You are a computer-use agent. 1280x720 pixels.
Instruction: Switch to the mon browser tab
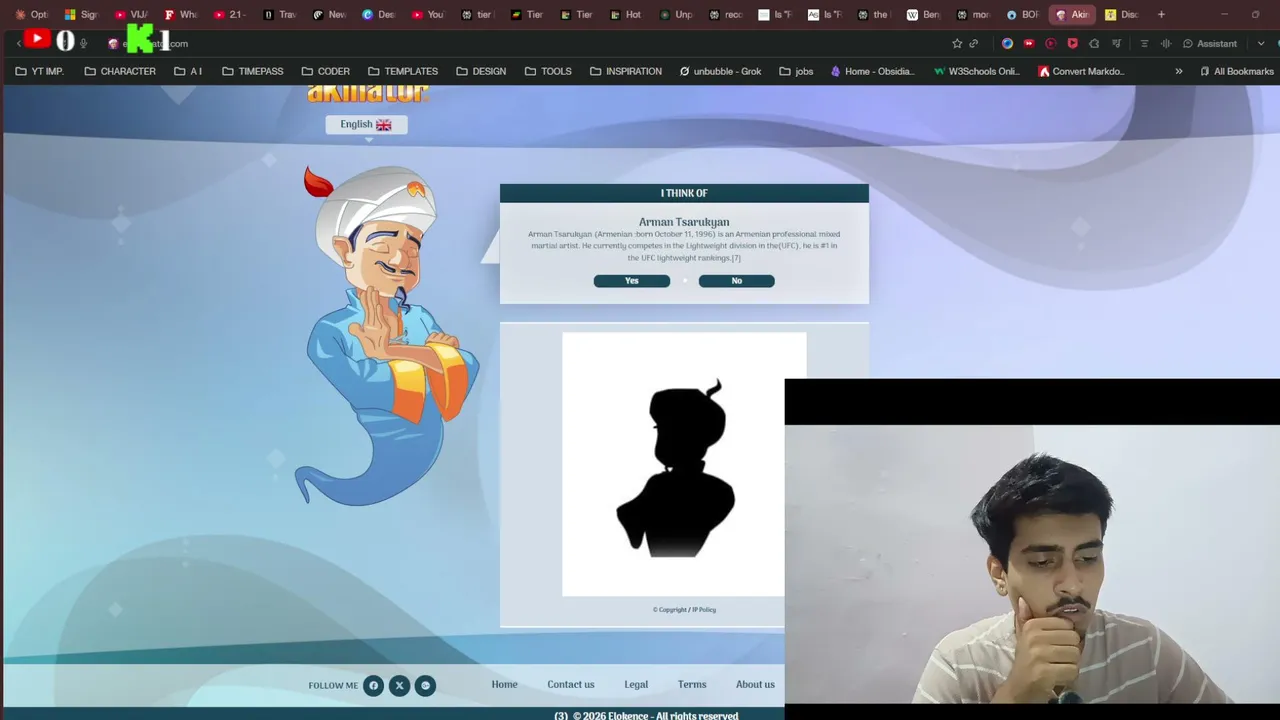[x=975, y=15]
